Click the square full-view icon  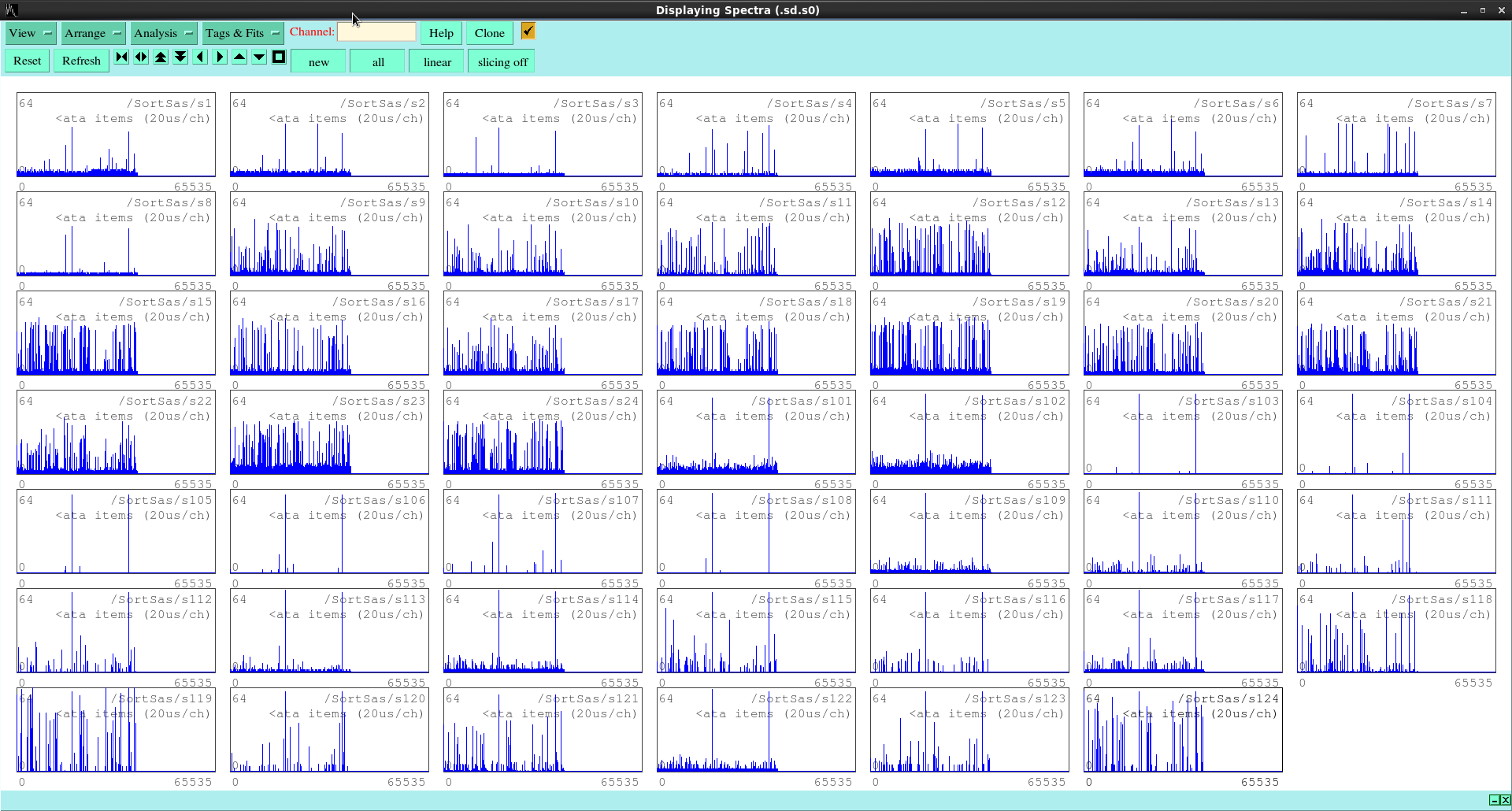pyautogui.click(x=279, y=57)
